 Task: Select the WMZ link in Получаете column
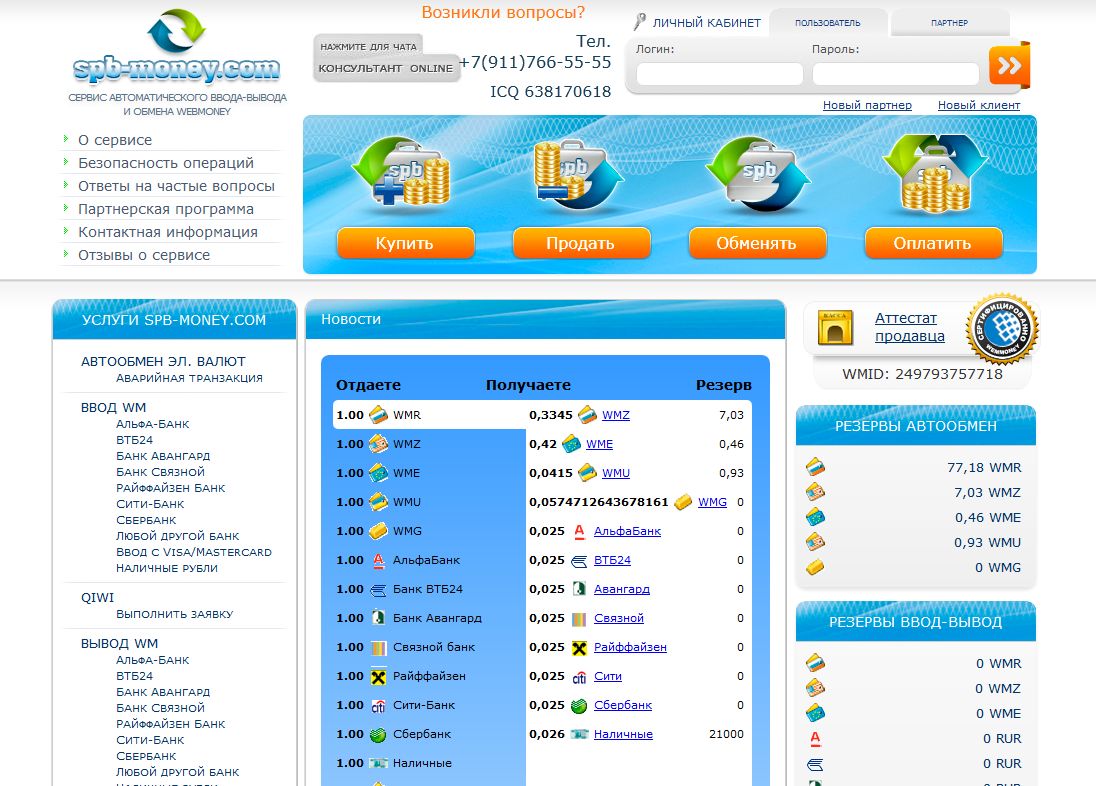click(616, 415)
